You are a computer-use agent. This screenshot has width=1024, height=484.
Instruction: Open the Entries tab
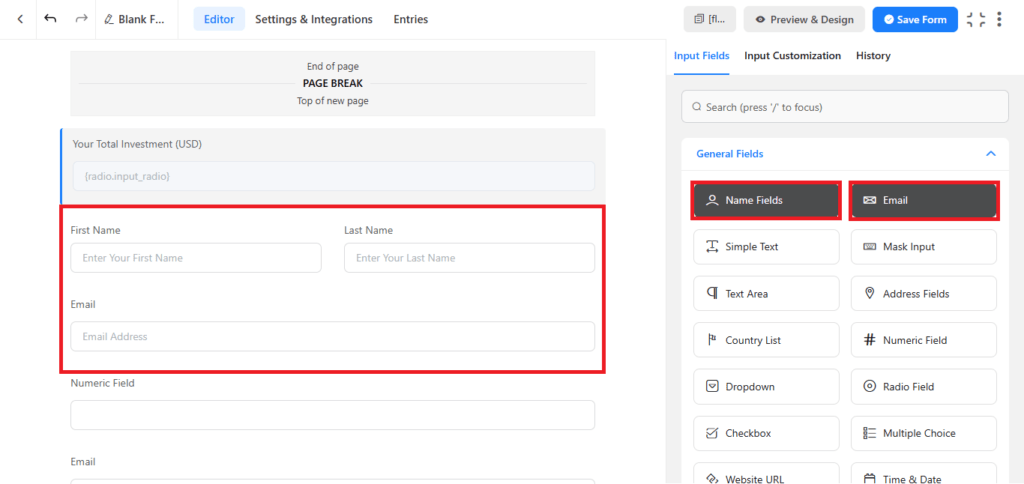(x=411, y=20)
